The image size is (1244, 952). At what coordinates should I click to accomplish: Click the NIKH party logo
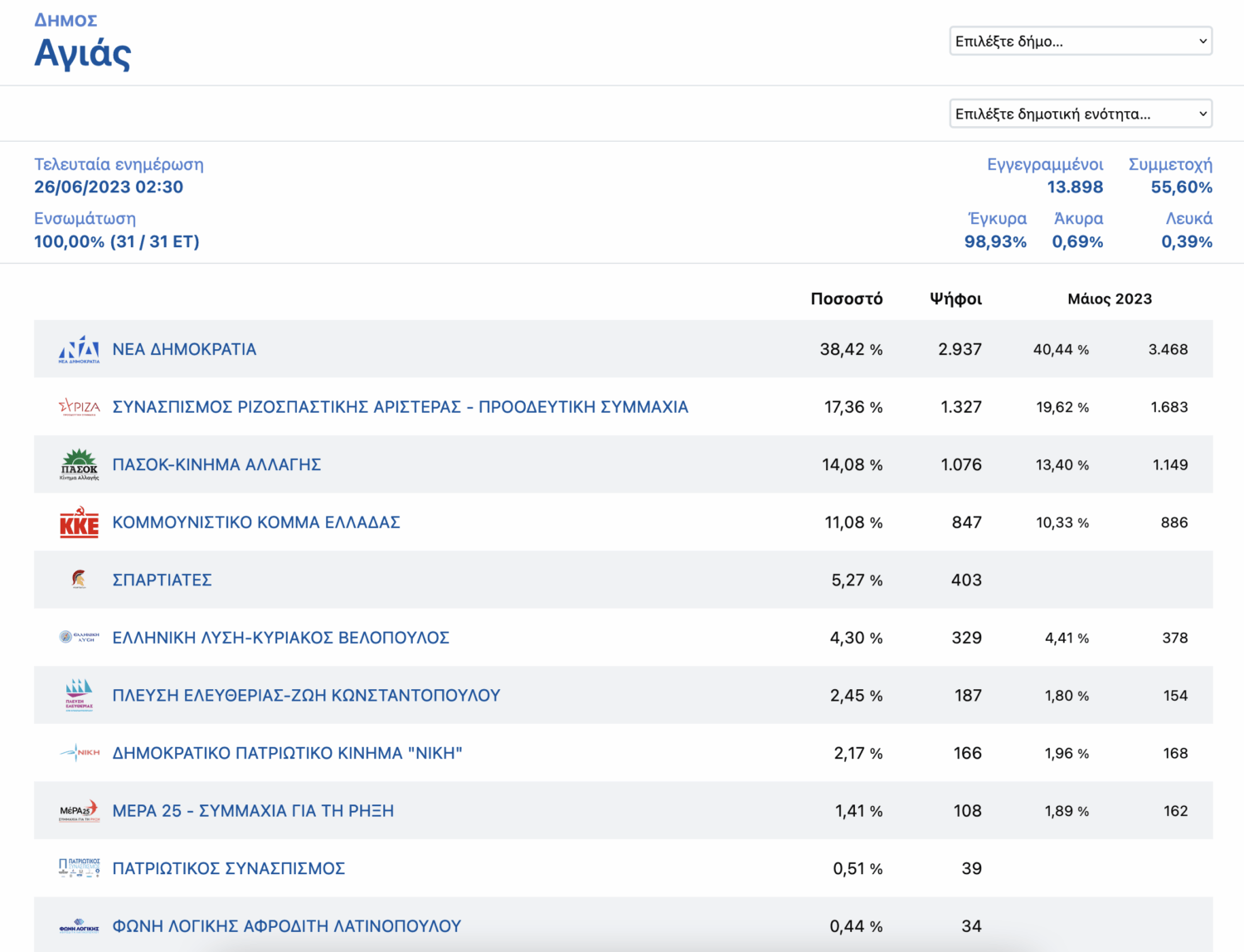click(x=79, y=753)
